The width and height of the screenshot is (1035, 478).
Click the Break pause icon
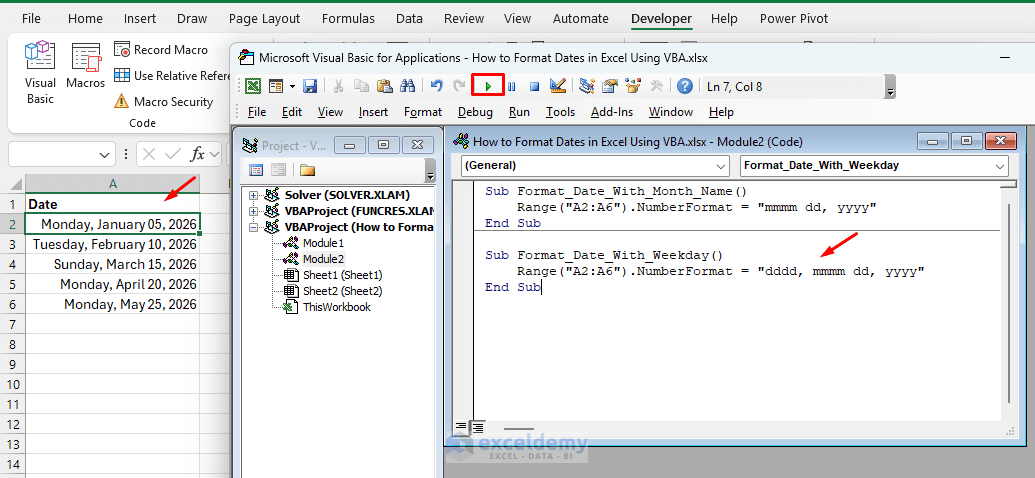[x=512, y=86]
